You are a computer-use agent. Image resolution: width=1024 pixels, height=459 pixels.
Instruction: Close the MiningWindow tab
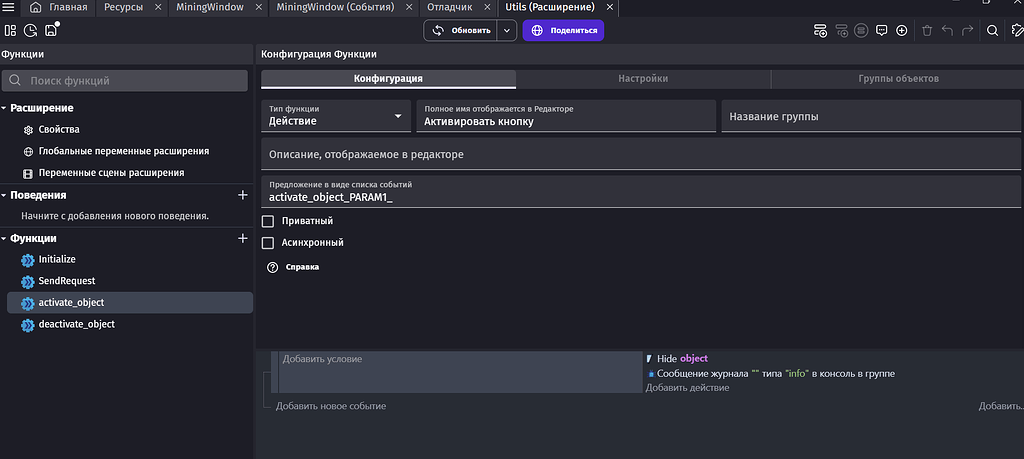[259, 7]
